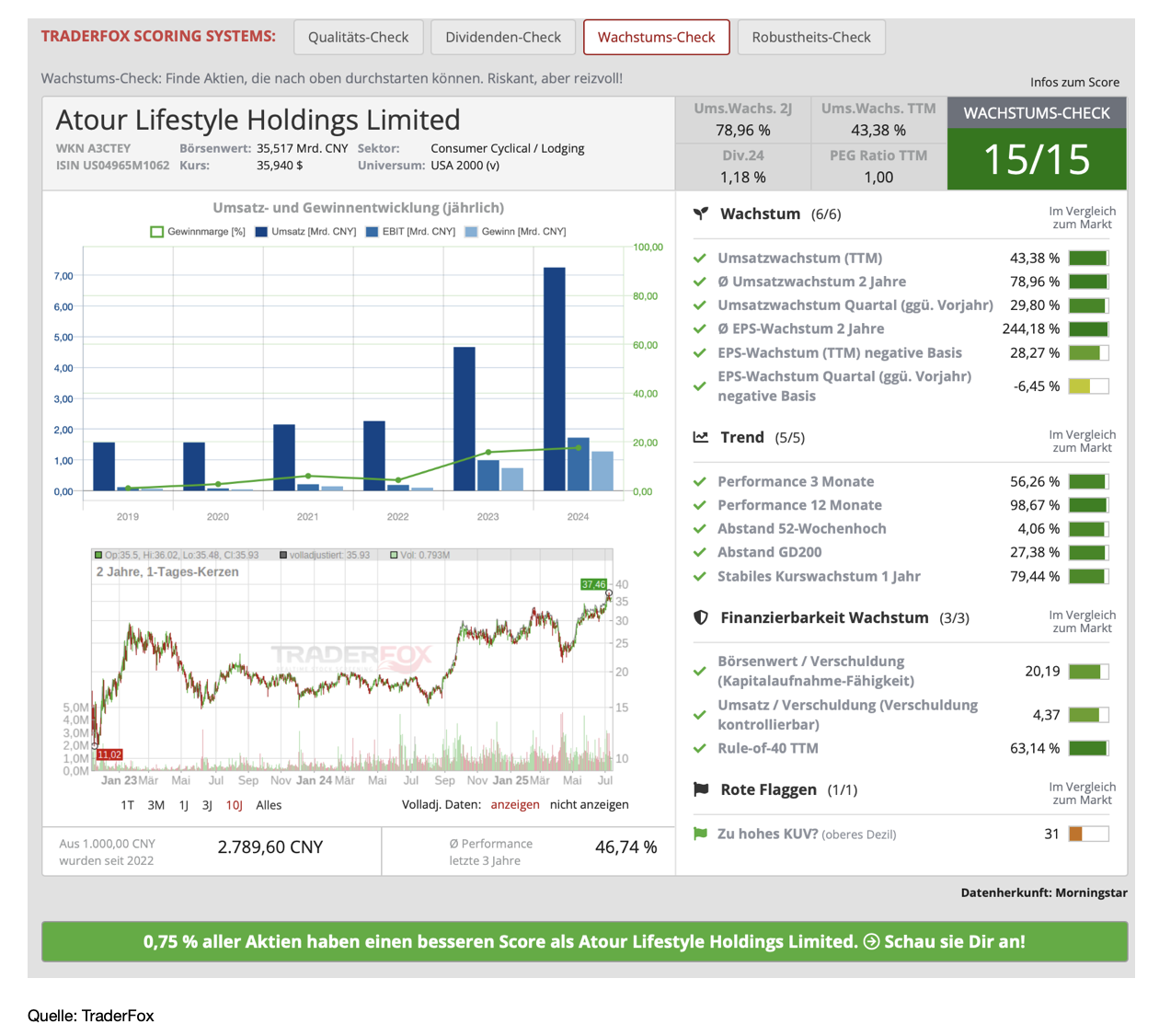Click the green 37,46 price label
This screenshot has width=1159, height=1036.
[x=594, y=584]
